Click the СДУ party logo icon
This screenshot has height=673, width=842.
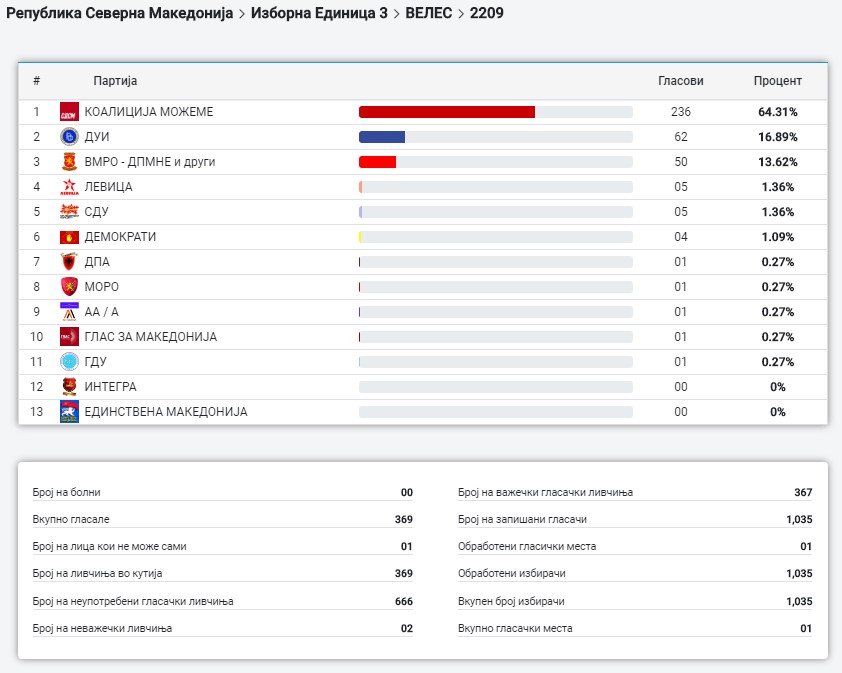69,212
